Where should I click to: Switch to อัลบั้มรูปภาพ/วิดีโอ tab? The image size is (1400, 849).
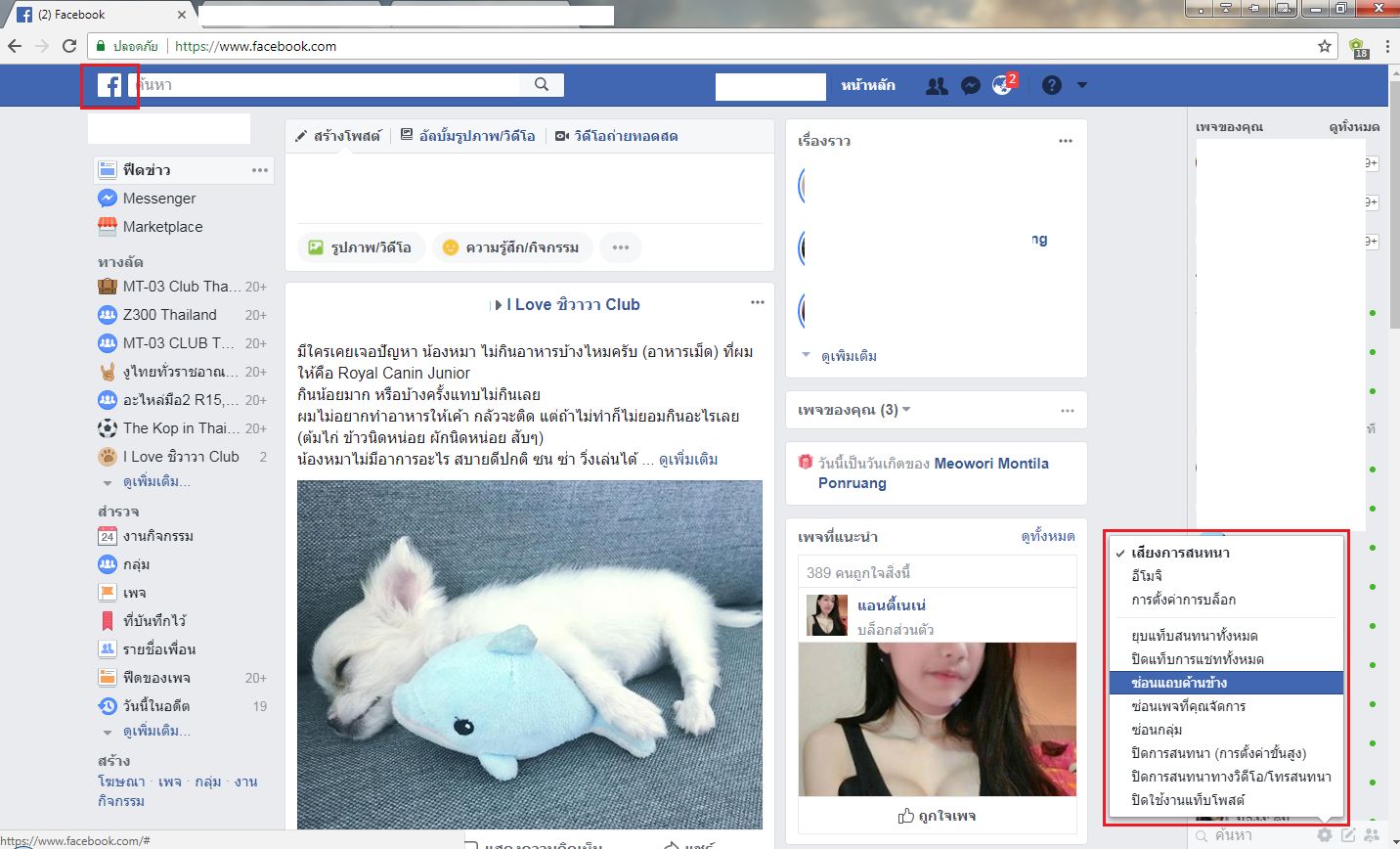tap(467, 136)
